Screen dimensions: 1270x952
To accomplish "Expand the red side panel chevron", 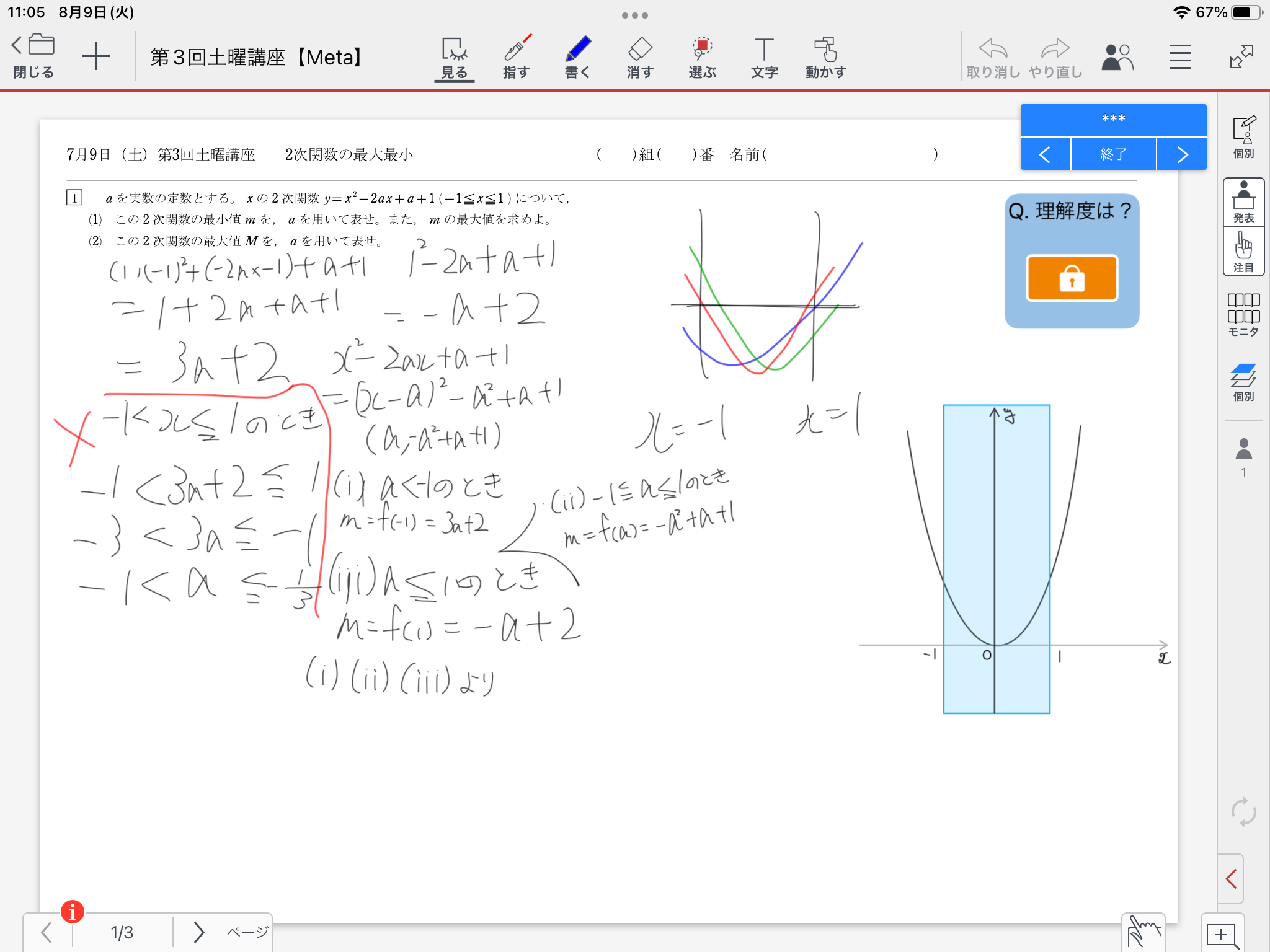I will 1232,878.
